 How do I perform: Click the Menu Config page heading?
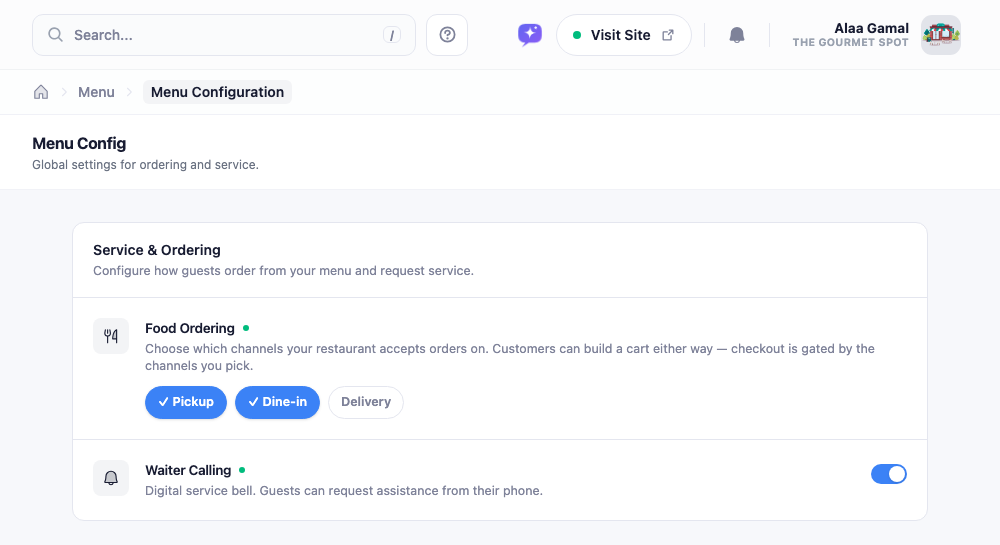coord(79,143)
